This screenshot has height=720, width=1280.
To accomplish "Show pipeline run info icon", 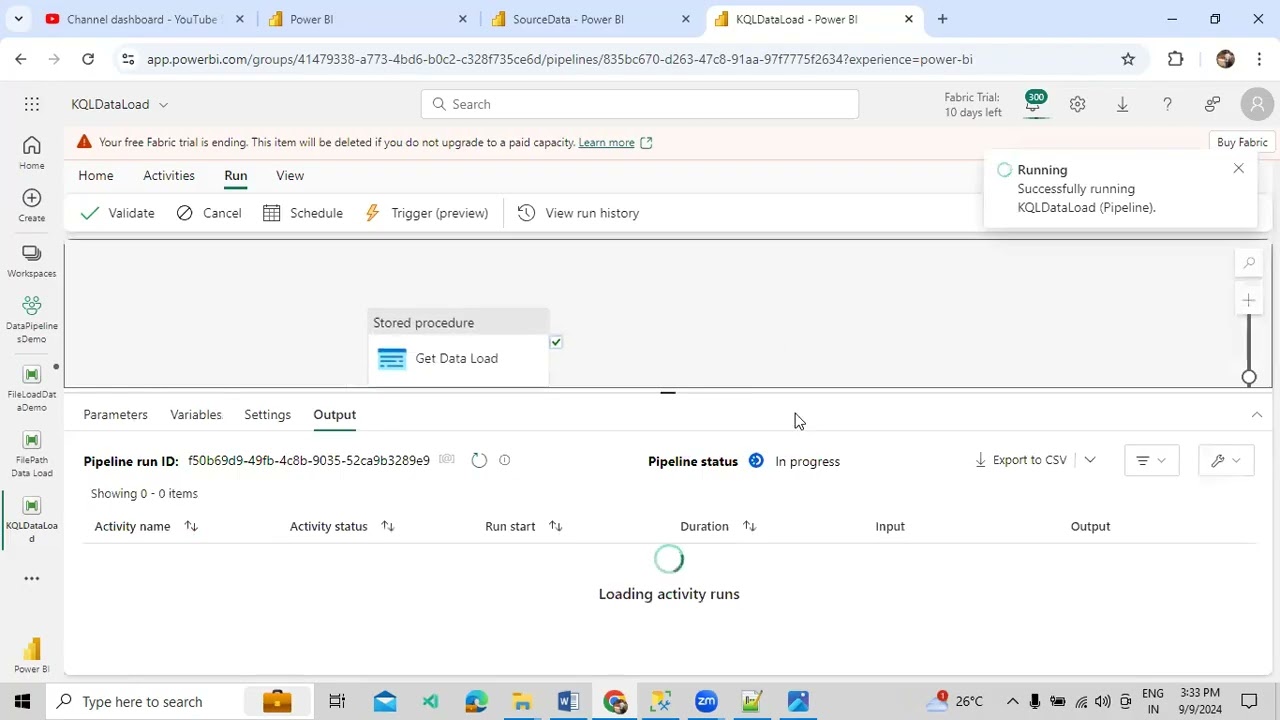I will click(x=505, y=460).
